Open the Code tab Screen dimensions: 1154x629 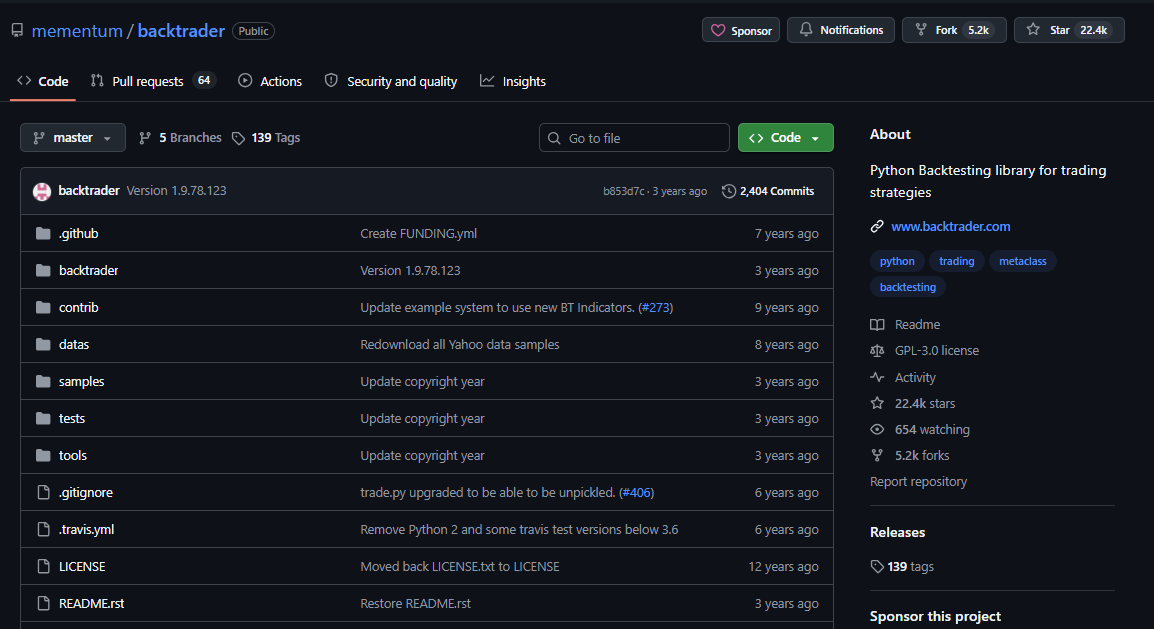tap(43, 82)
